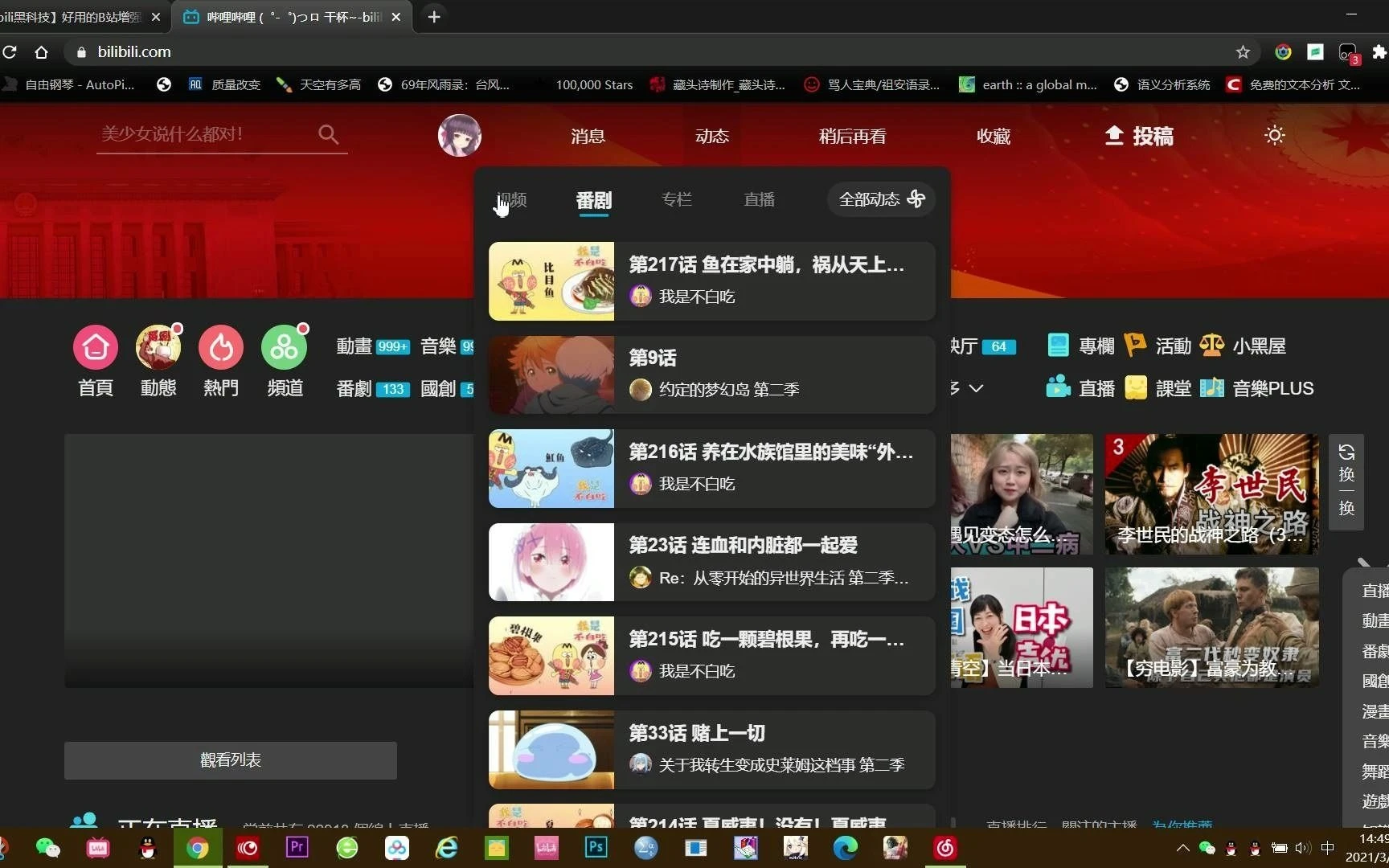Open 第33话 赌上一切 episode
Viewport: 1389px width, 868px height.
[x=711, y=750]
